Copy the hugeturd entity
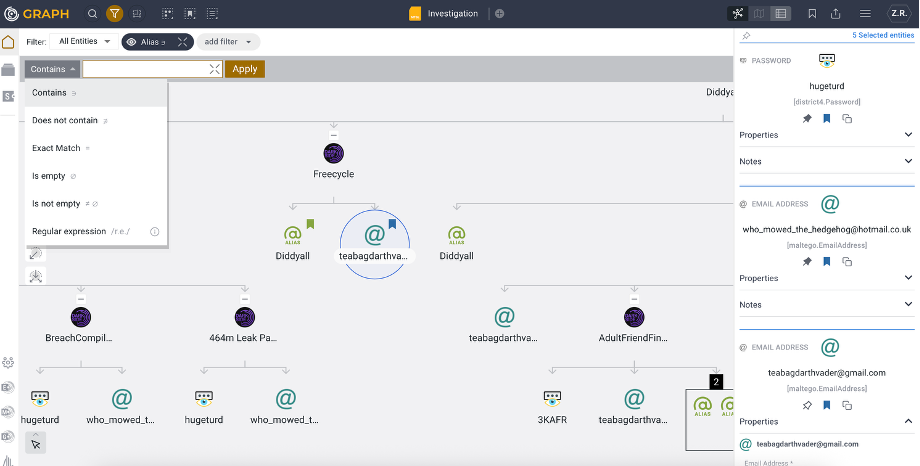The width and height of the screenshot is (920, 466). (847, 119)
